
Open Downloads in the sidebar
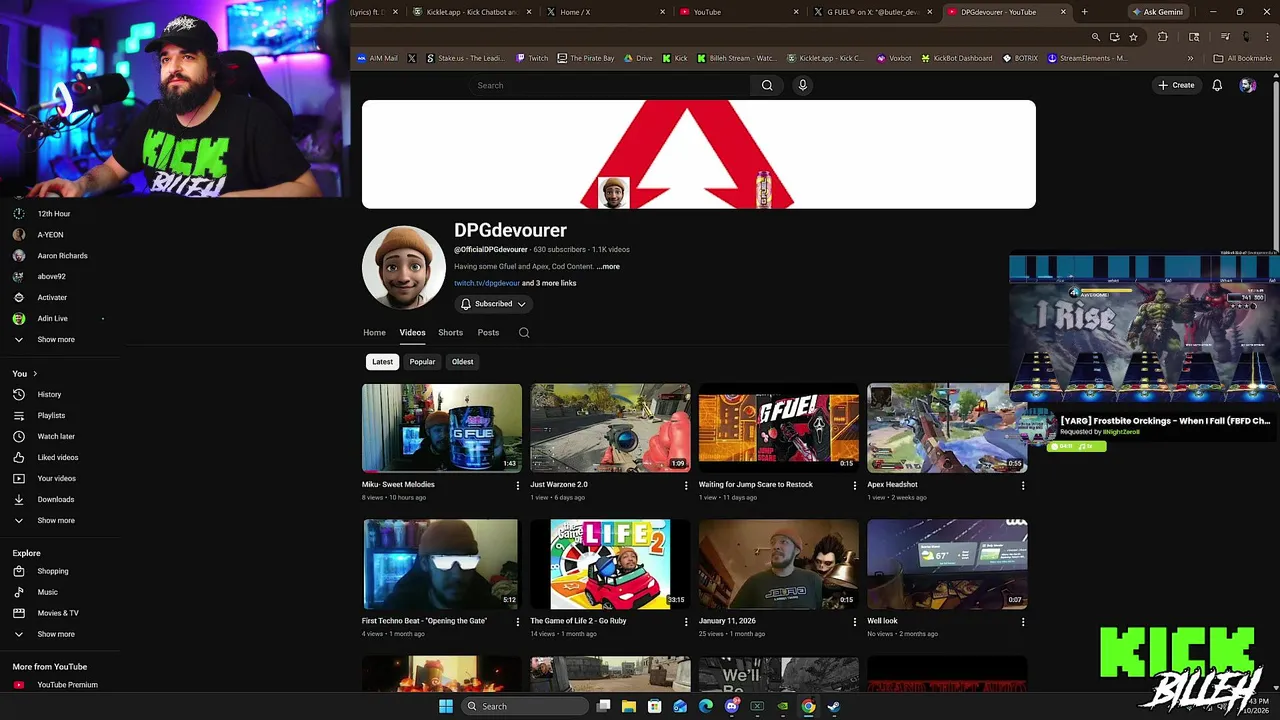55,500
